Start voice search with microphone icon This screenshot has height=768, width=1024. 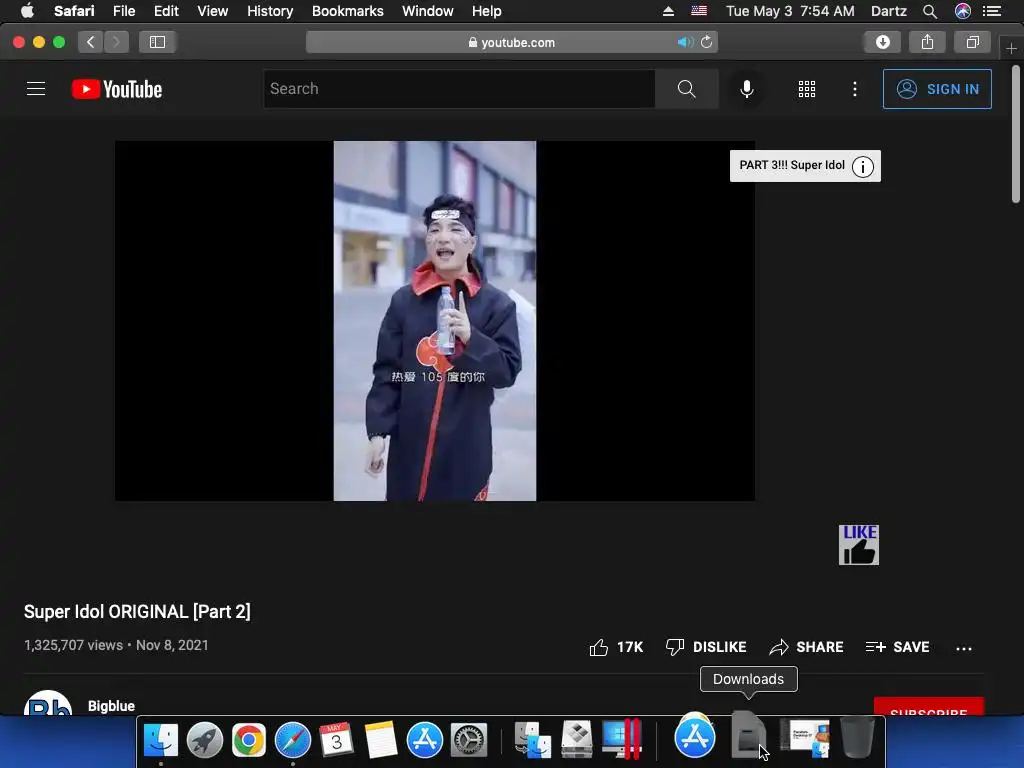coord(746,89)
